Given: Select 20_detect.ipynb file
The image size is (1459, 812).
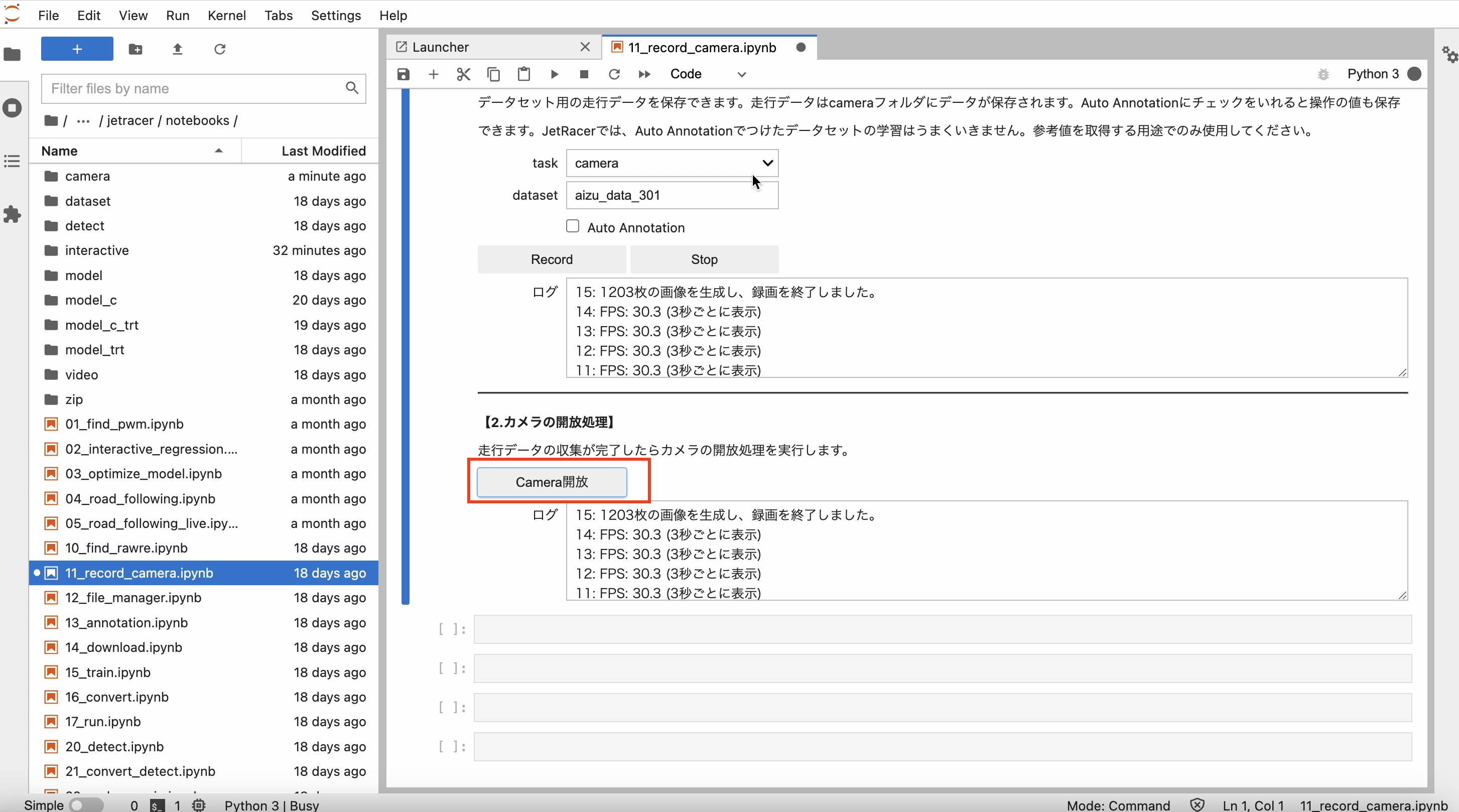Looking at the screenshot, I should tap(204, 747).
